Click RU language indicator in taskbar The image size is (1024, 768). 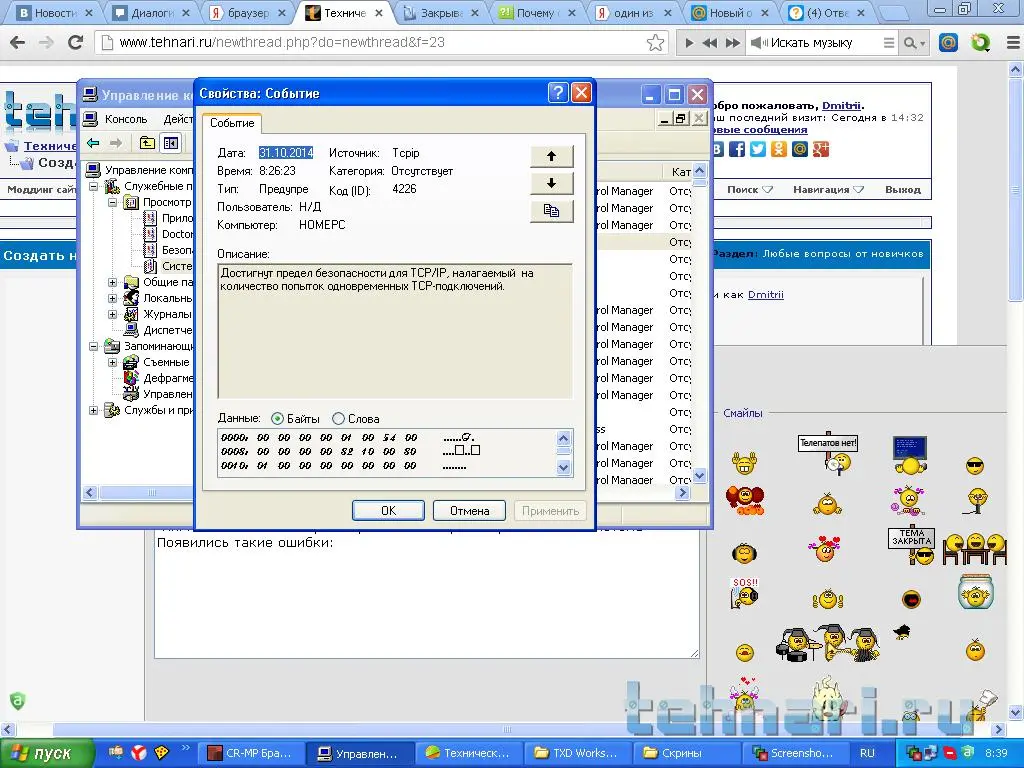pos(867,753)
